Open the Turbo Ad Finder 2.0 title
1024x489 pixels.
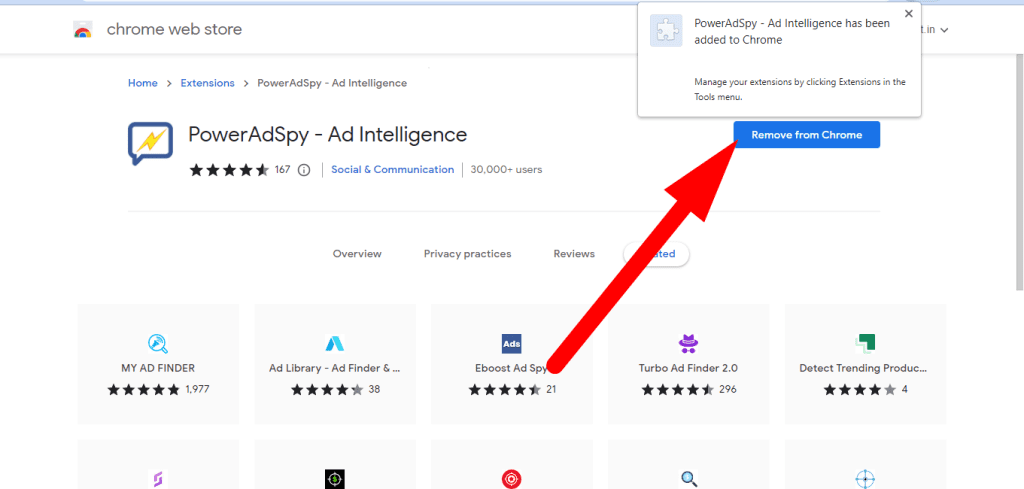click(x=688, y=368)
